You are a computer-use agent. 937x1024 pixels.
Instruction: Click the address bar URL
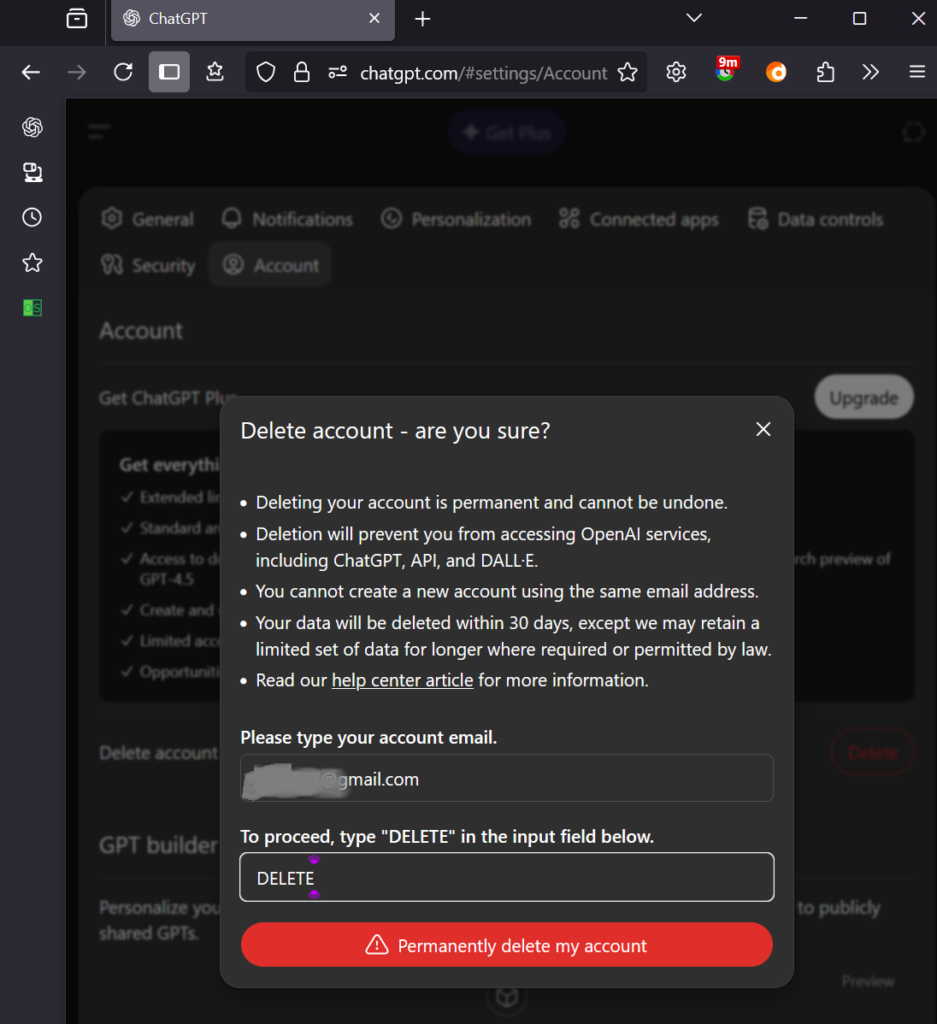pos(484,73)
